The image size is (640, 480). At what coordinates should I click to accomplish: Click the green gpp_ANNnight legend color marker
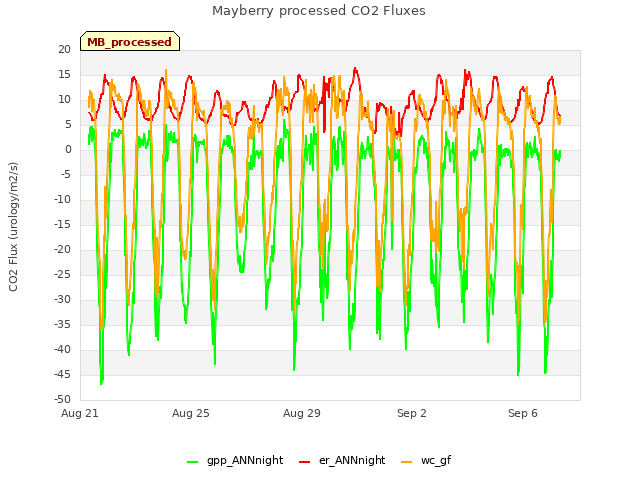point(192,462)
